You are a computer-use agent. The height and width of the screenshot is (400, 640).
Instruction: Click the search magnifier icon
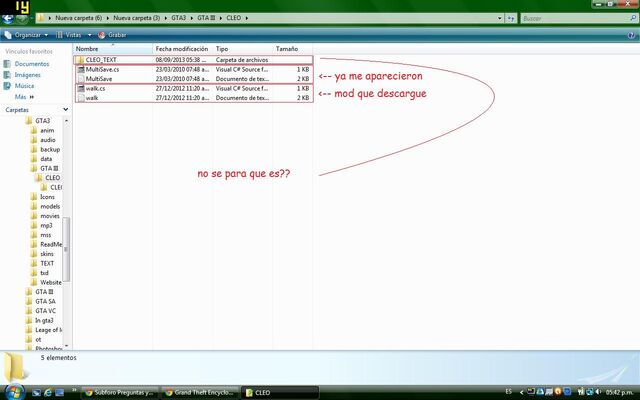click(x=633, y=18)
